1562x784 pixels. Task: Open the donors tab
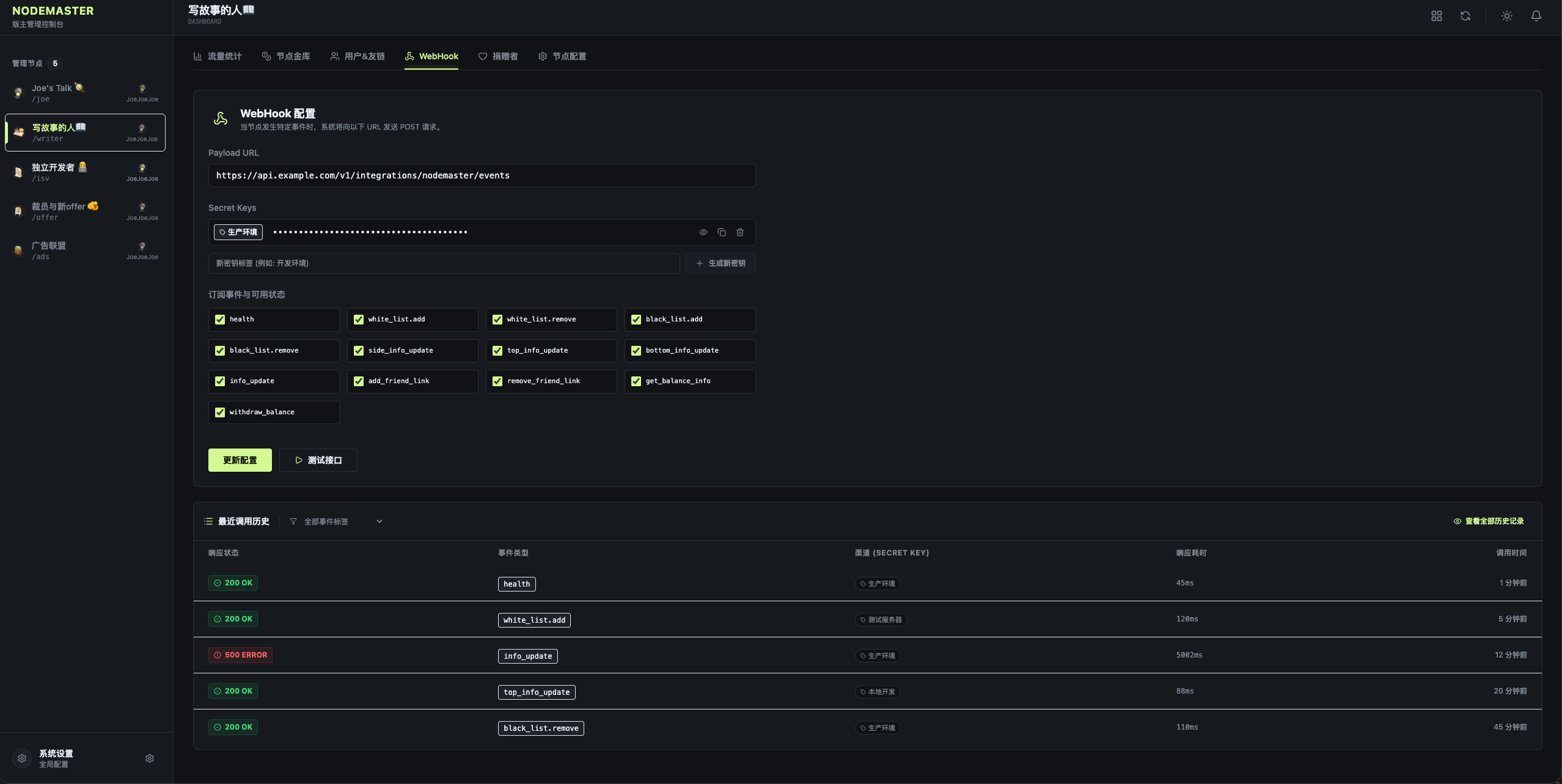click(x=498, y=56)
